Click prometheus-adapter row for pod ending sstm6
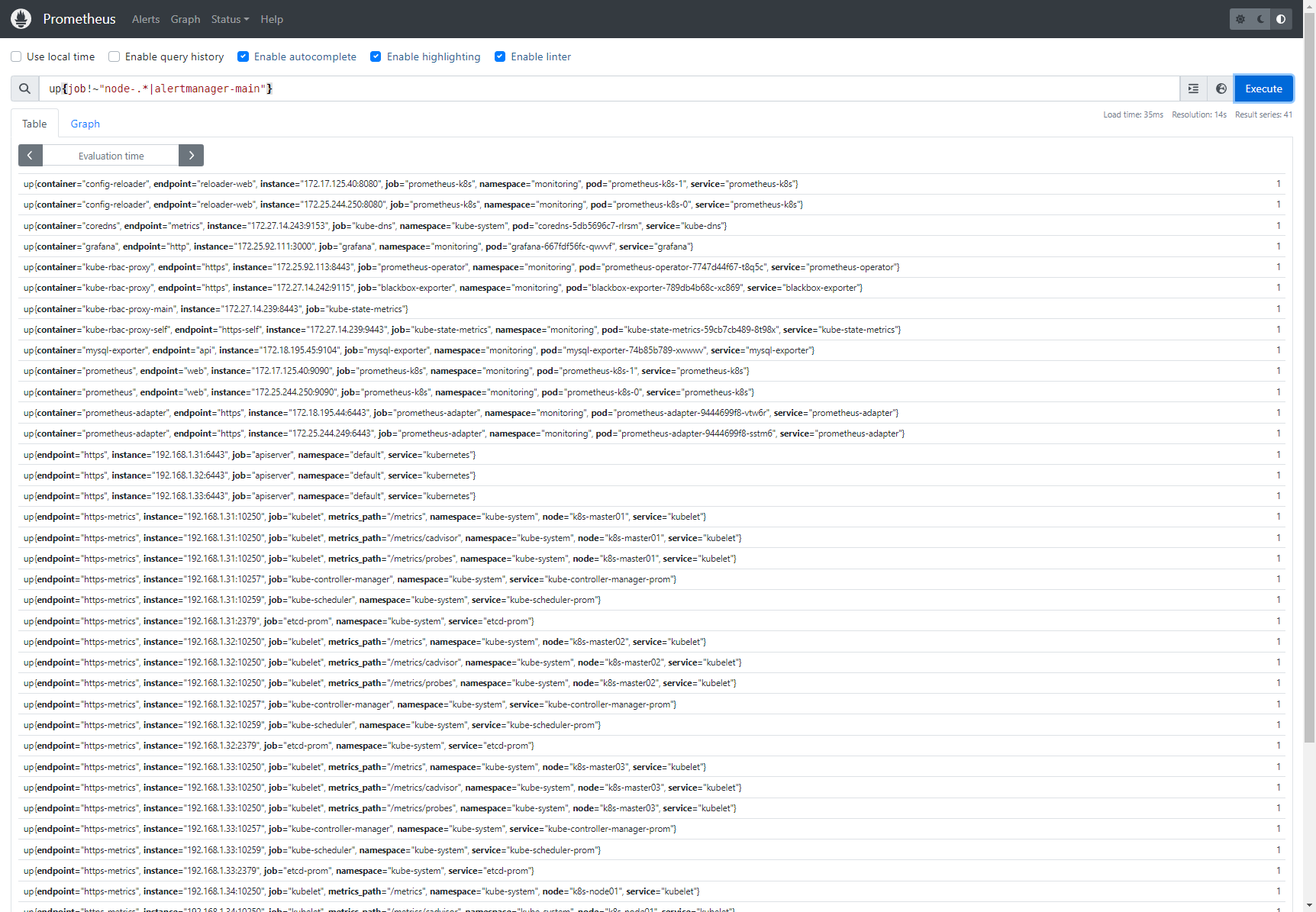The image size is (1316, 912). [x=652, y=433]
